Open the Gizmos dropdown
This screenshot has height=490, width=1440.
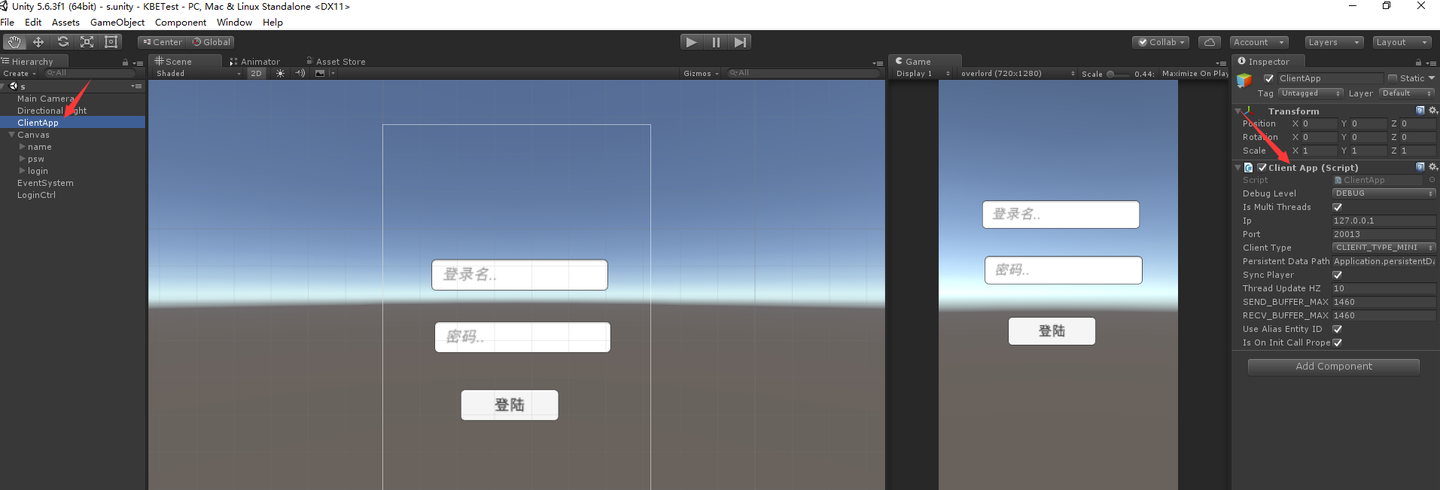(702, 73)
